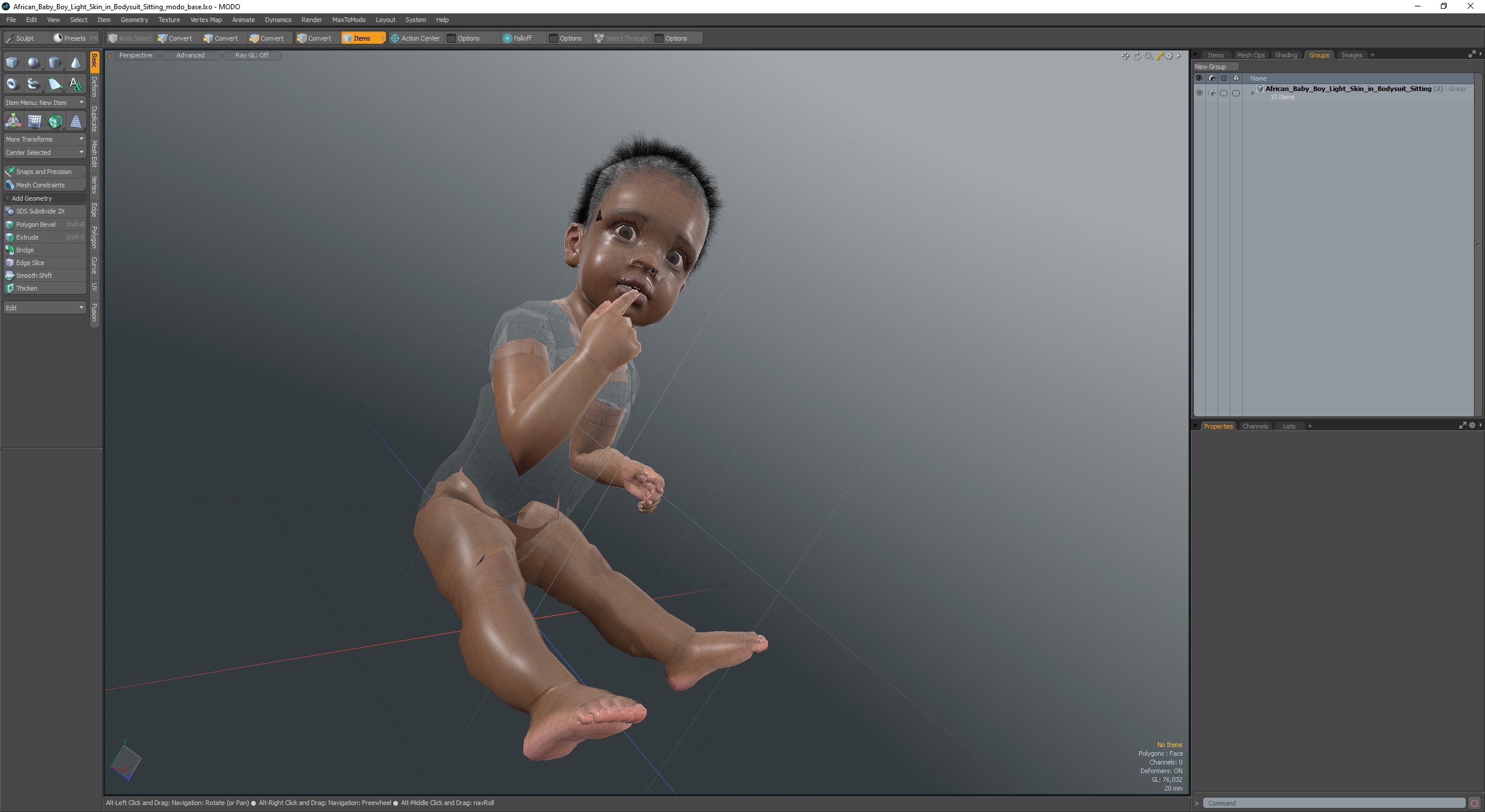Image resolution: width=1485 pixels, height=812 pixels.
Task: Open the Edit dropdown
Action: point(45,308)
